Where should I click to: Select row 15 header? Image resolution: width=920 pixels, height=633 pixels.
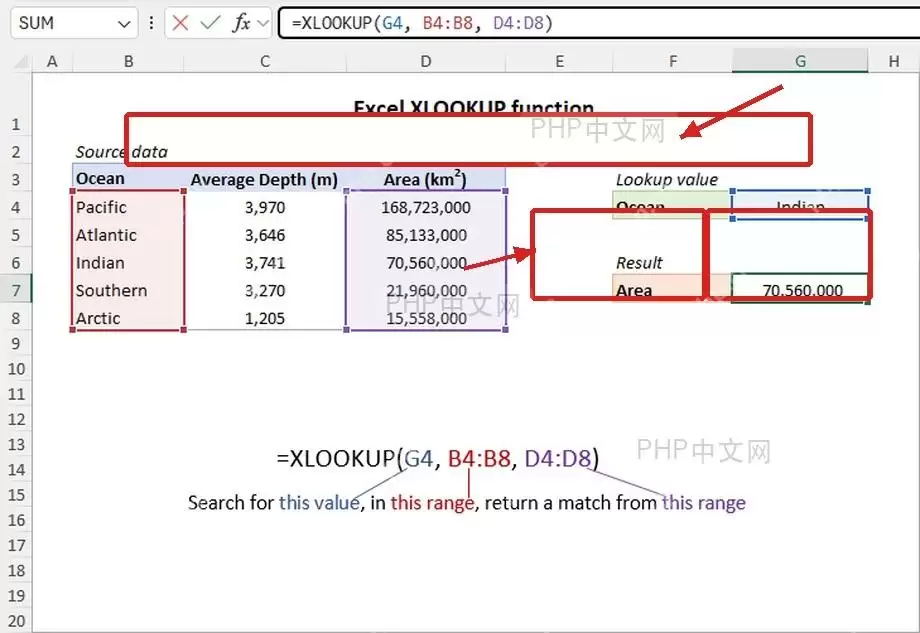(x=16, y=495)
